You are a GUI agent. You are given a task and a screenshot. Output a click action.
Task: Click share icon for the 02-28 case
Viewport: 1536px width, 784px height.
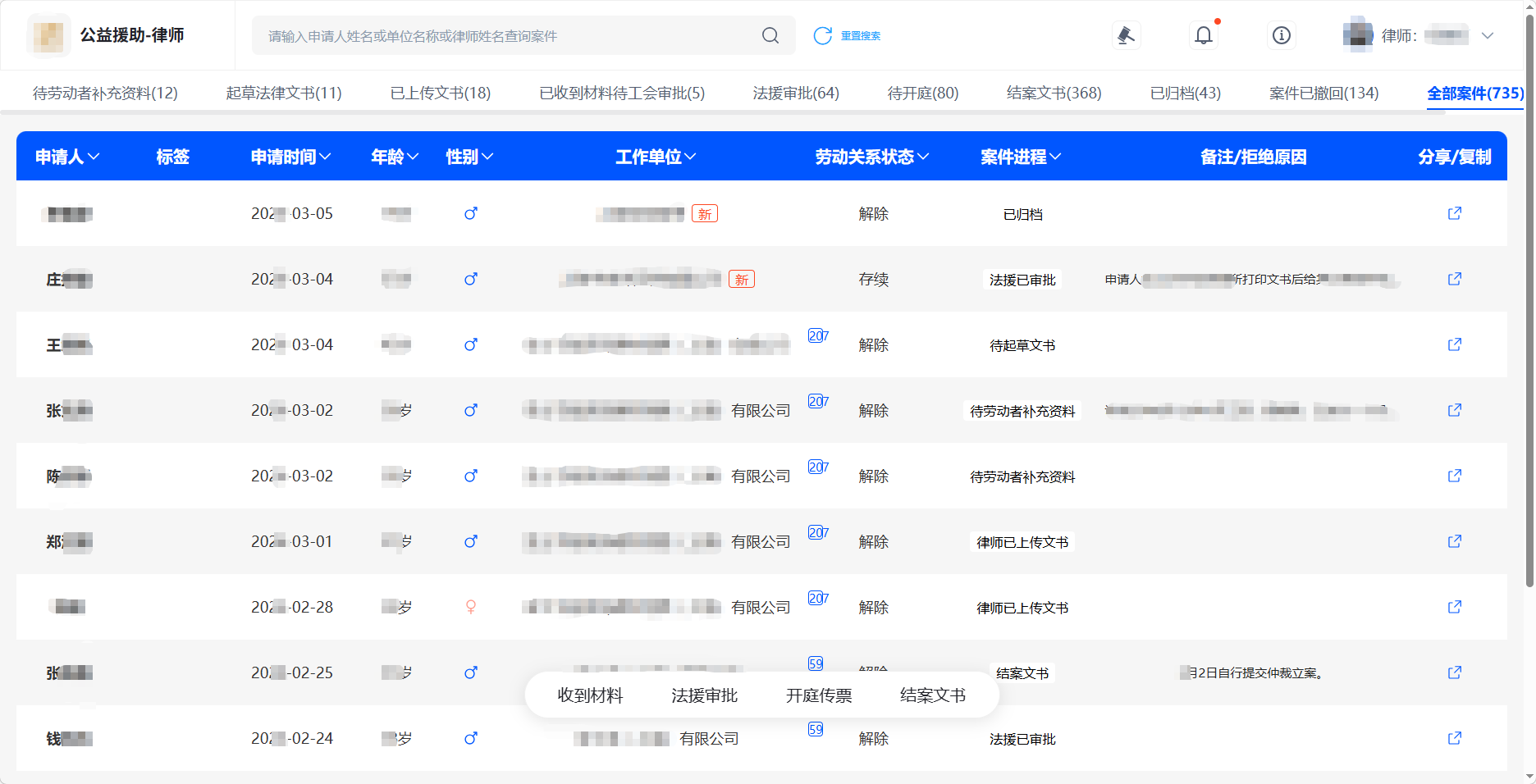tap(1454, 607)
